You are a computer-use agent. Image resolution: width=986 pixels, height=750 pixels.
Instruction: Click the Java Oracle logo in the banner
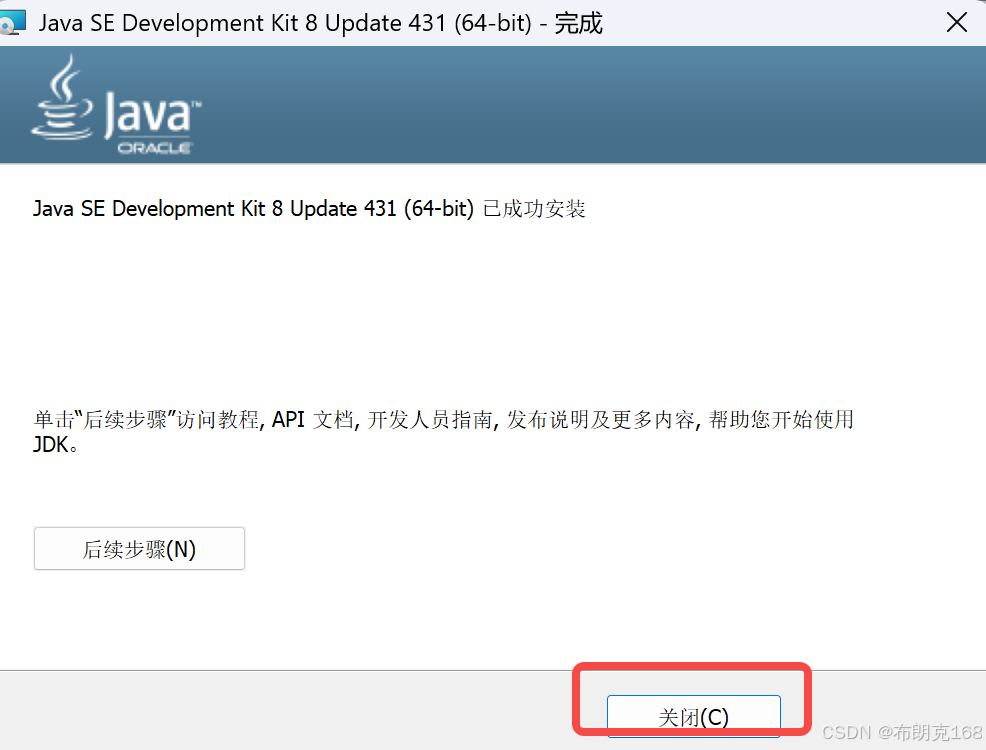click(x=116, y=106)
